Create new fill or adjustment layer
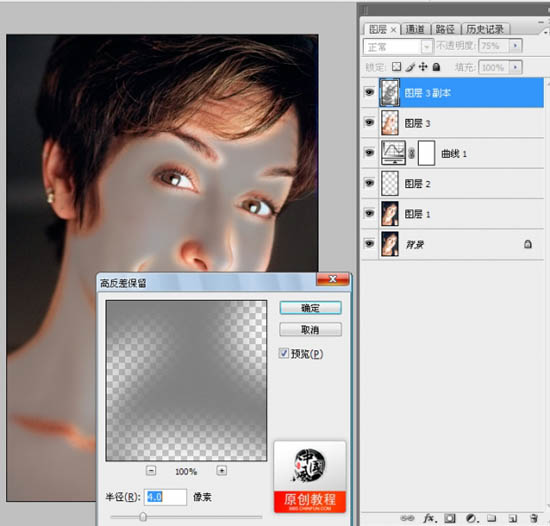The width and height of the screenshot is (550, 526). click(x=471, y=518)
